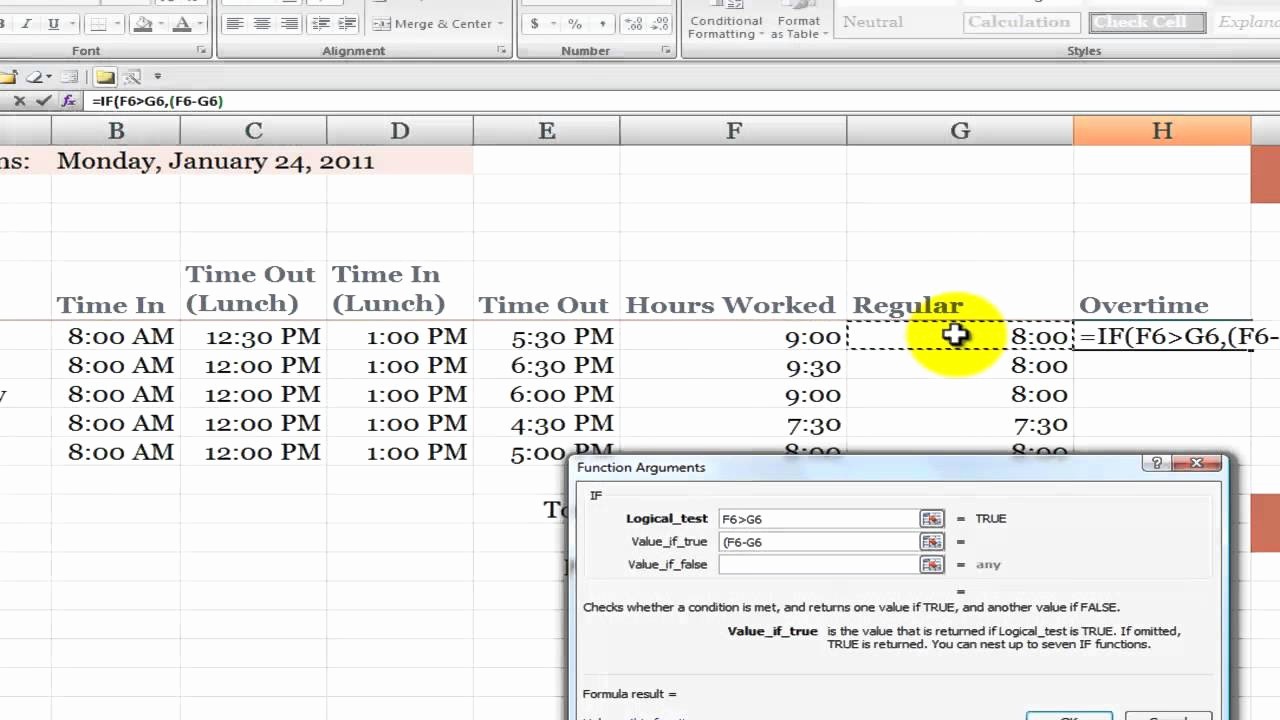Toggle underline formatting
Image resolution: width=1280 pixels, height=720 pixels.
pyautogui.click(x=52, y=23)
